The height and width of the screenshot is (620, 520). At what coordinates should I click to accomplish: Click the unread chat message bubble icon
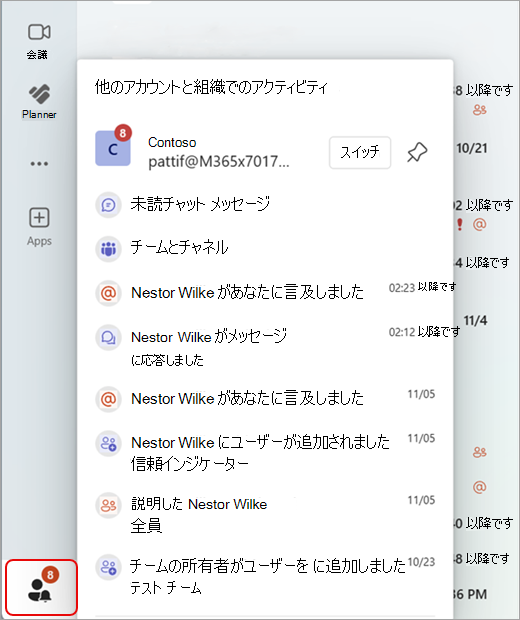pyautogui.click(x=108, y=205)
